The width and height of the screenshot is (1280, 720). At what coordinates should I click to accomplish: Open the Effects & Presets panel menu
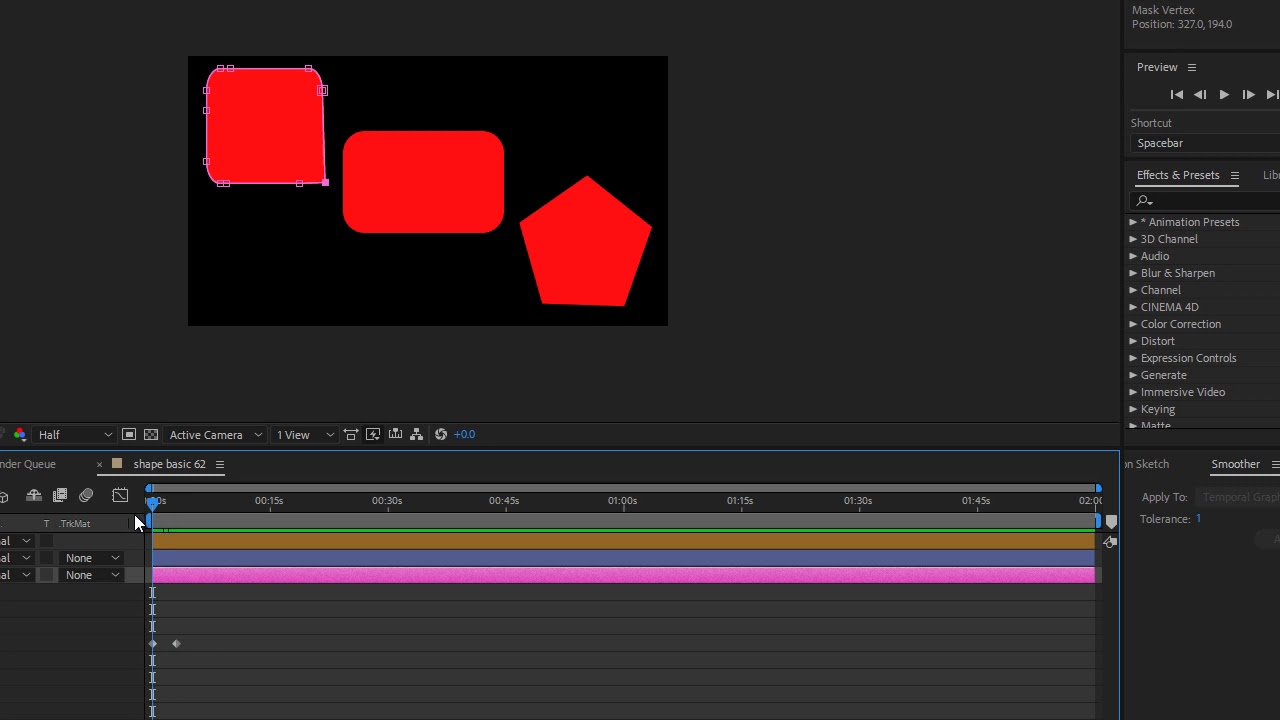1235,175
